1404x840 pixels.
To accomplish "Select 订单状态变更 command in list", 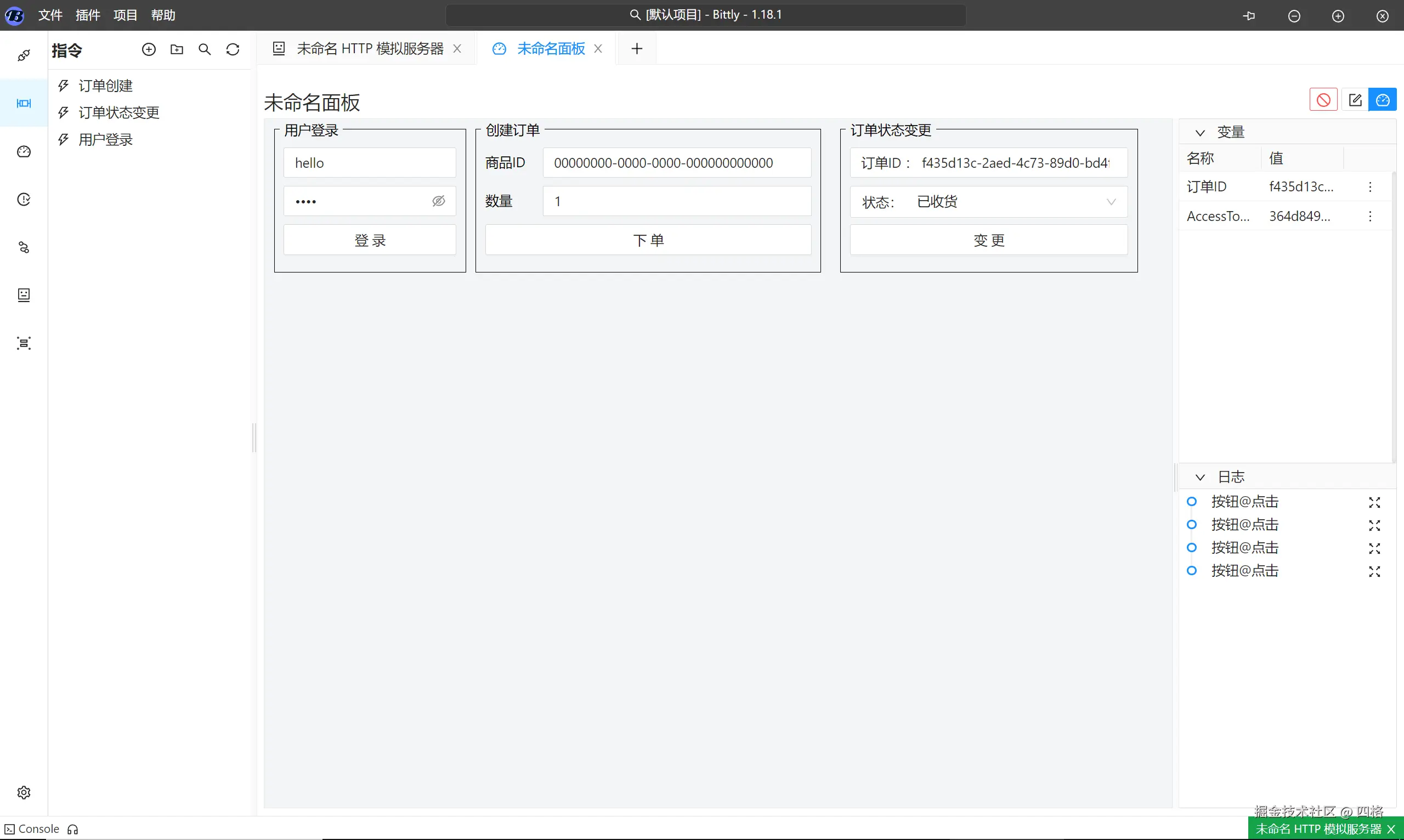I will pyautogui.click(x=119, y=112).
